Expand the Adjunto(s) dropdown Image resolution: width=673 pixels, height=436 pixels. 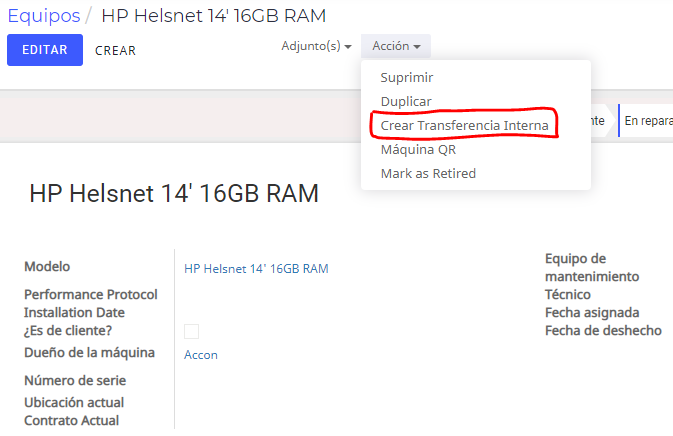(x=316, y=46)
